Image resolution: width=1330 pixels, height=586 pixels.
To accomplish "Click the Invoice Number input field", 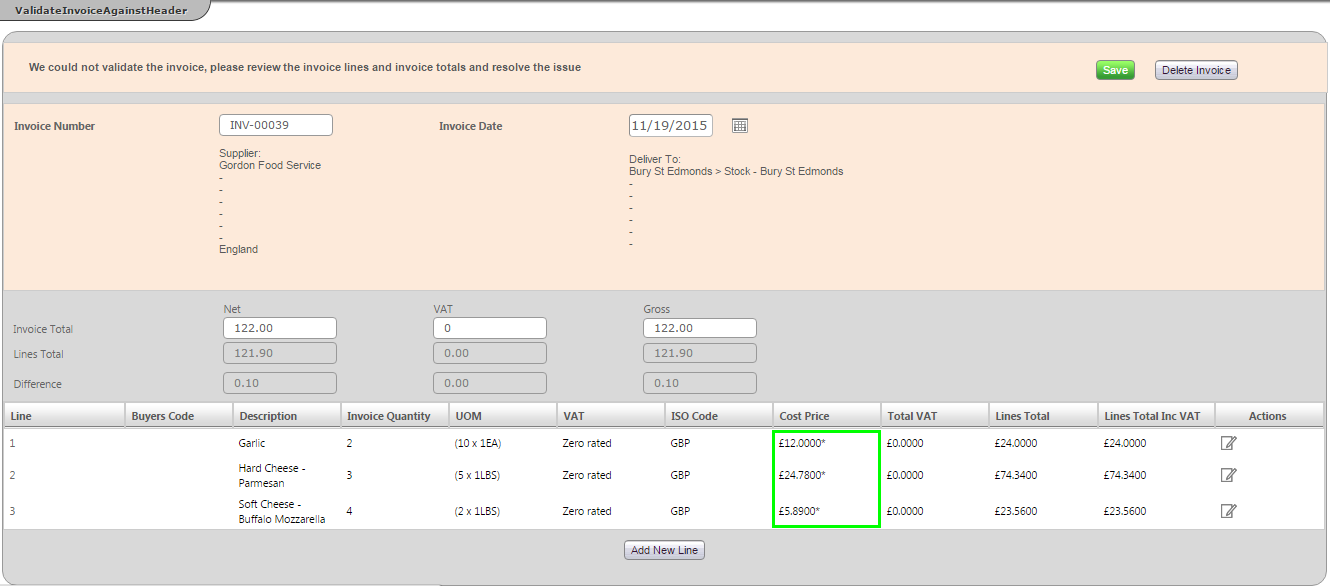I will (276, 125).
